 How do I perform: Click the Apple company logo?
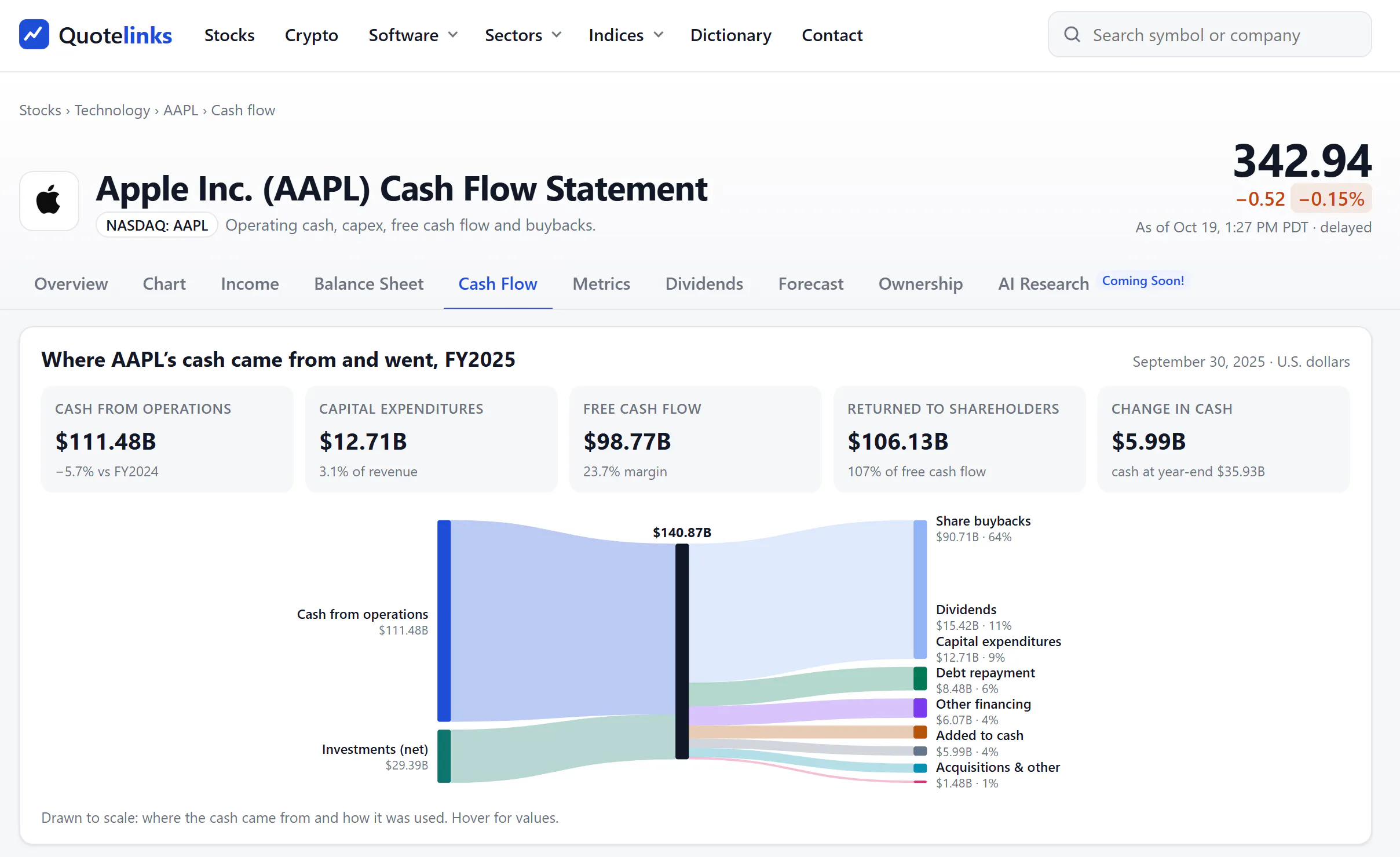49,200
